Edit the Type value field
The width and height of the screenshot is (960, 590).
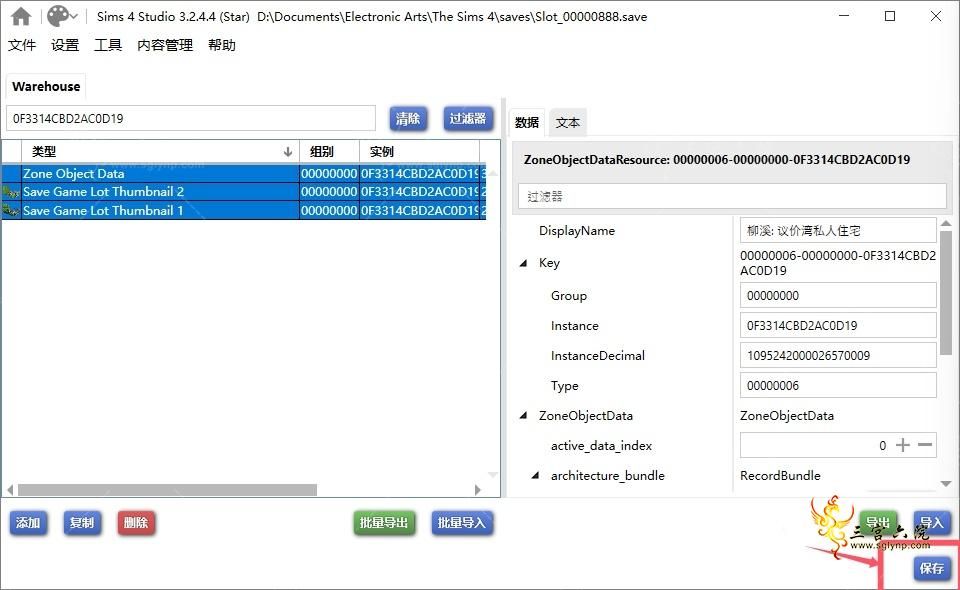(x=838, y=386)
